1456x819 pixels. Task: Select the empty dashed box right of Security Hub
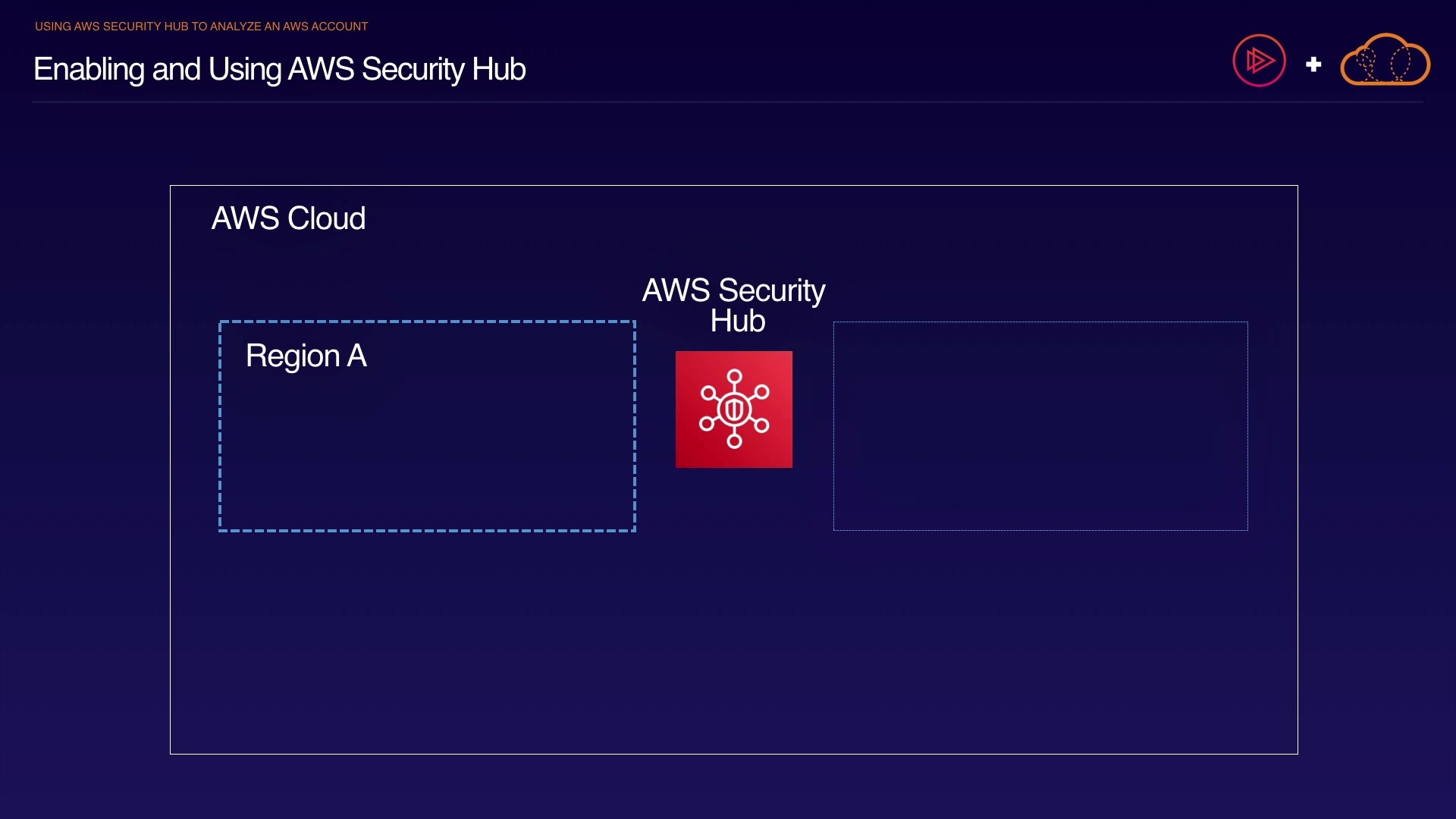coord(1040,426)
